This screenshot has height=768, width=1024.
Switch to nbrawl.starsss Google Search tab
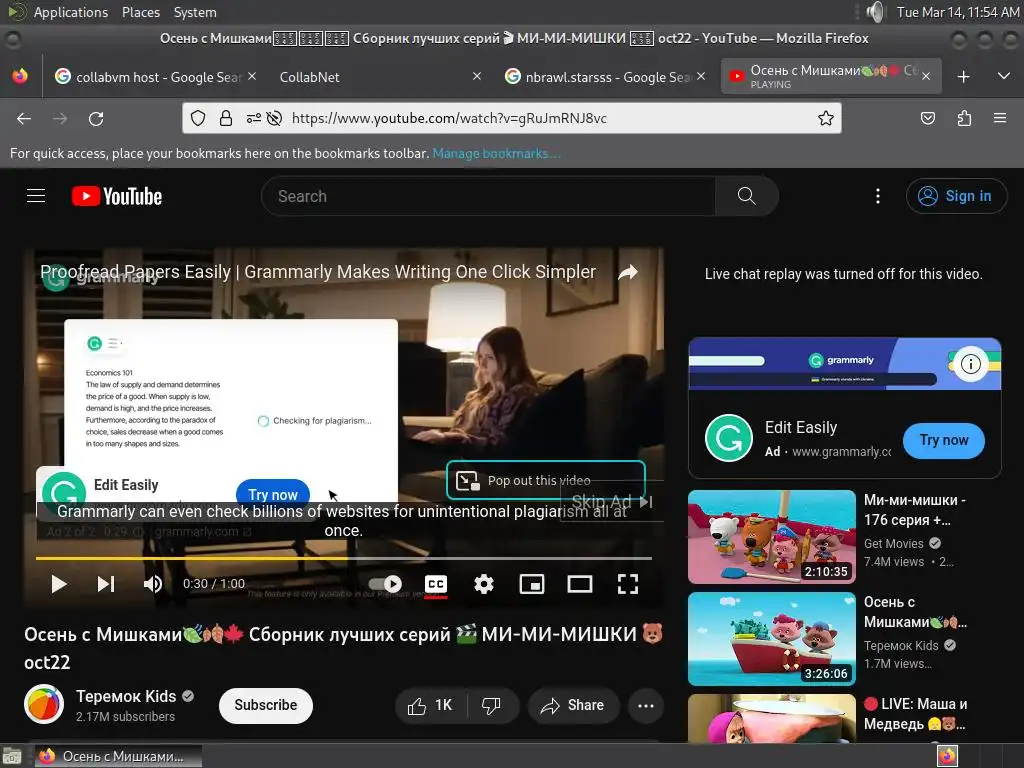(x=605, y=77)
